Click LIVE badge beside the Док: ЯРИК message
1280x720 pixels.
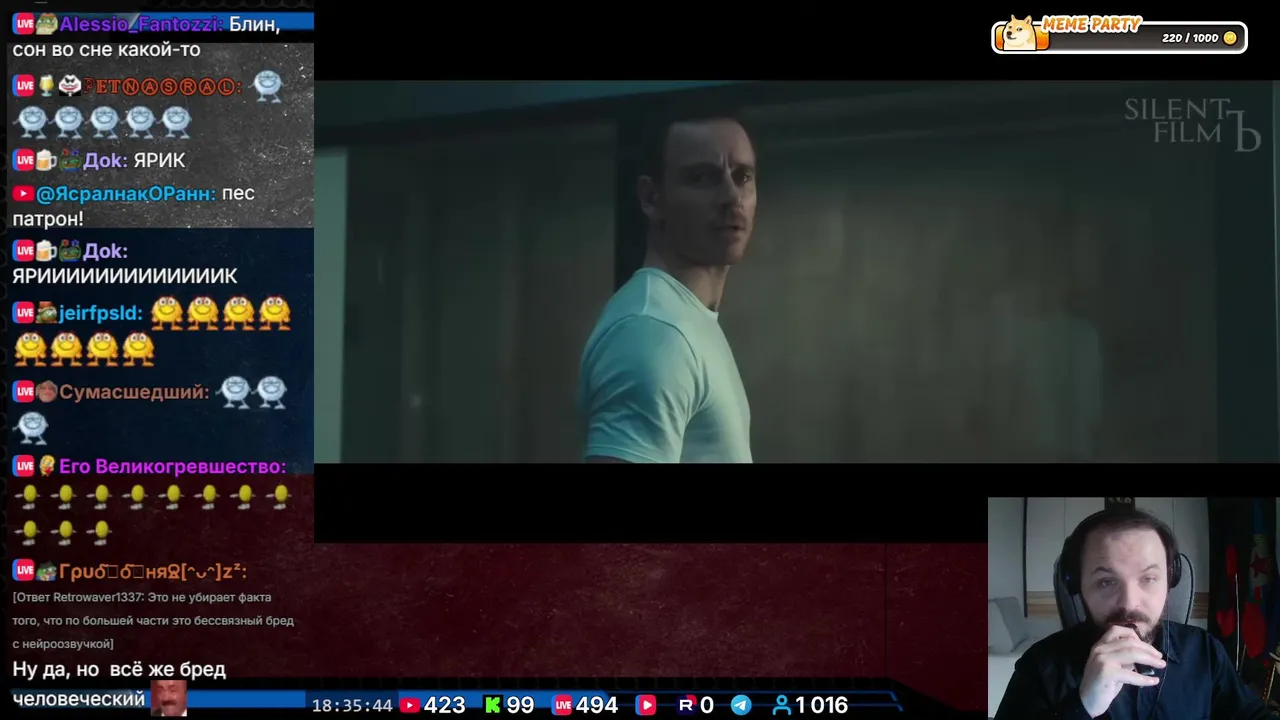tap(23, 160)
